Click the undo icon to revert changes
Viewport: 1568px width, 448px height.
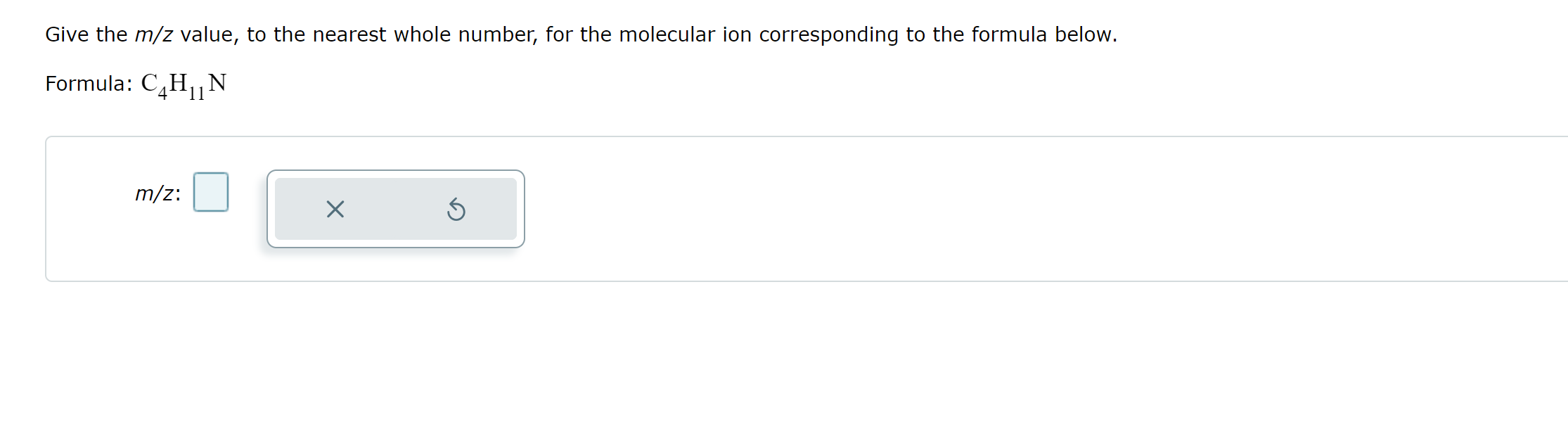pyautogui.click(x=456, y=209)
